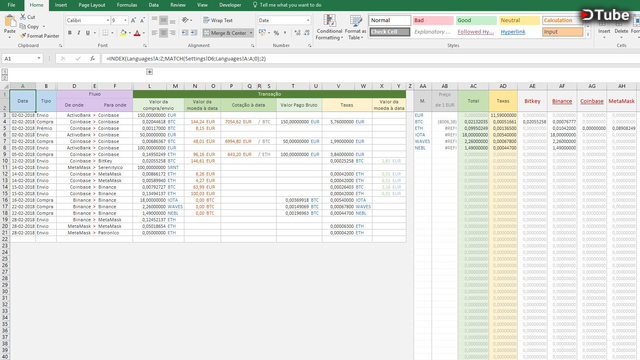Screen dimensions: 640x360
Task: Apply the Normal cell style
Action: tap(390, 20)
